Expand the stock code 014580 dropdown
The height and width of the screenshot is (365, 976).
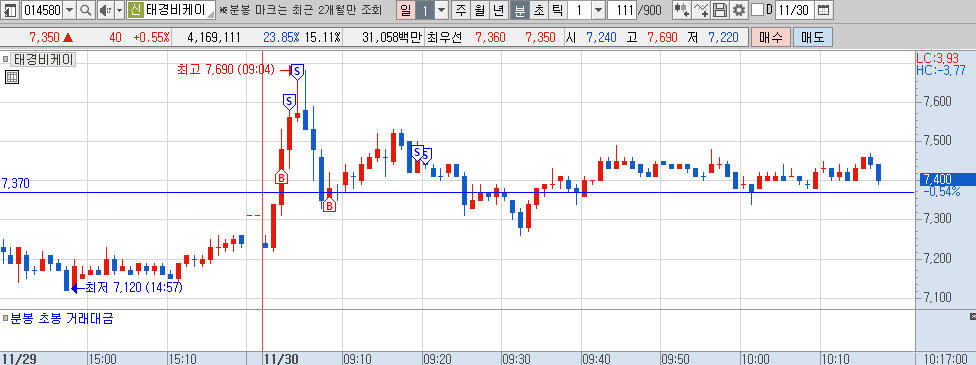pyautogui.click(x=69, y=10)
